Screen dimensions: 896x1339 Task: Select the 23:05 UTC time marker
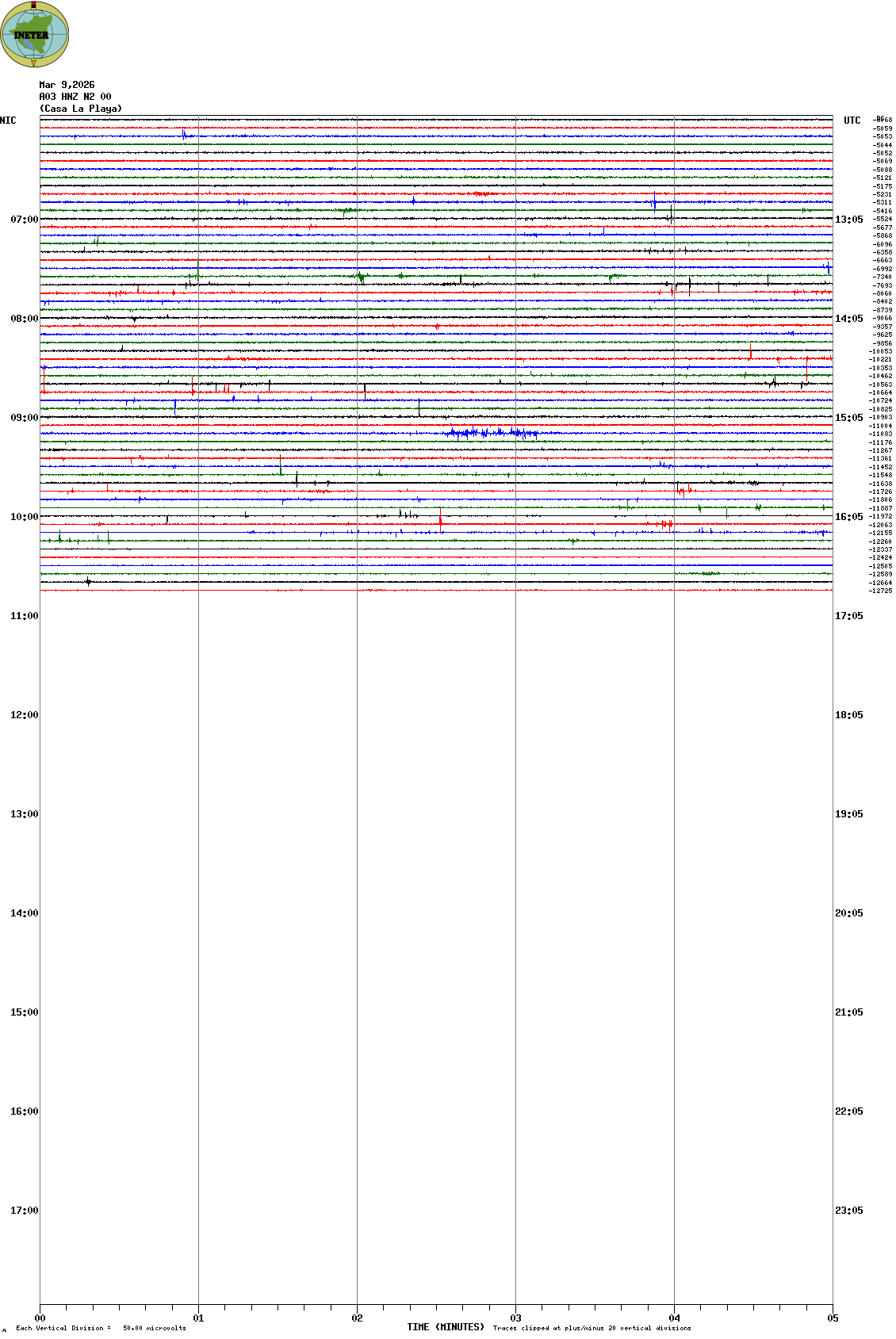click(848, 1211)
